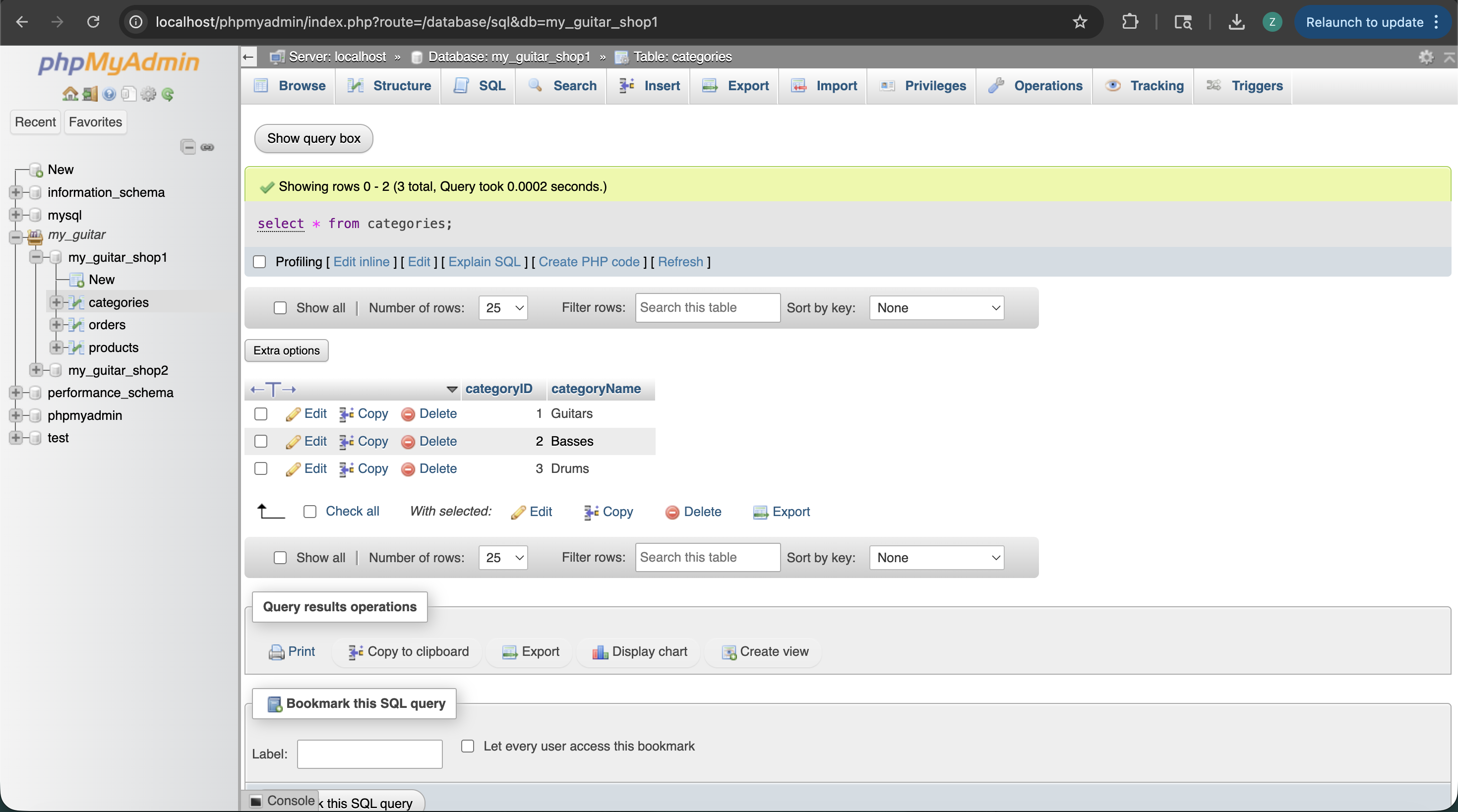Image resolution: width=1458 pixels, height=812 pixels.
Task: Open the Insert tab
Action: pyautogui.click(x=649, y=85)
